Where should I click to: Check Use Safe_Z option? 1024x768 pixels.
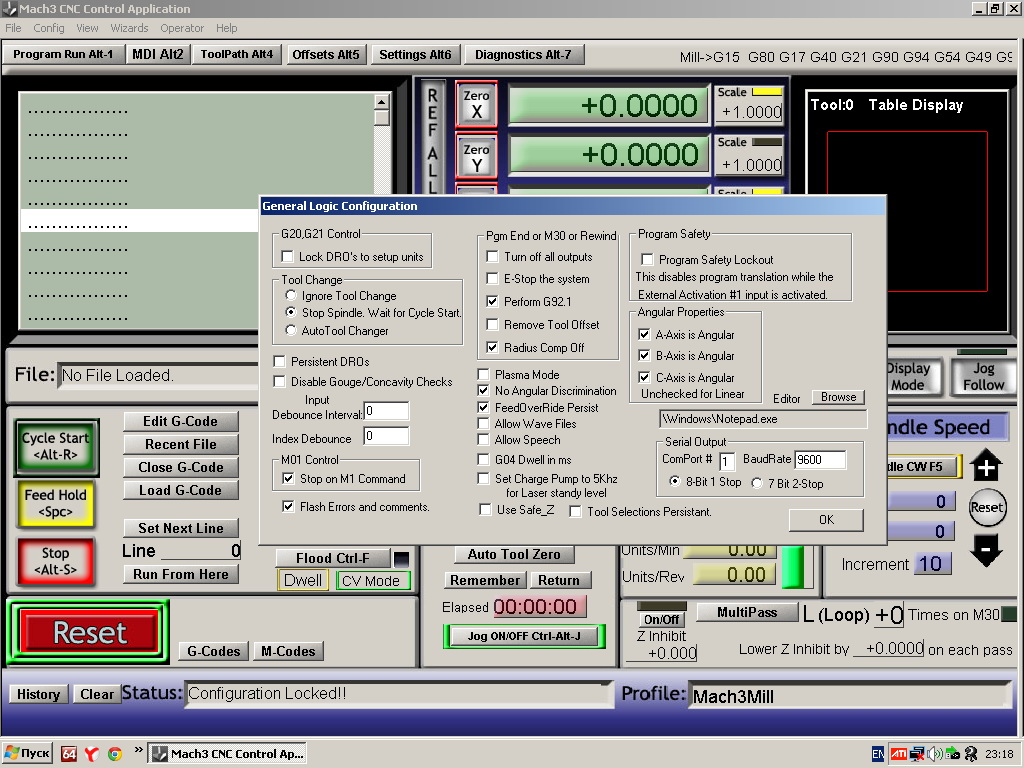tap(485, 509)
